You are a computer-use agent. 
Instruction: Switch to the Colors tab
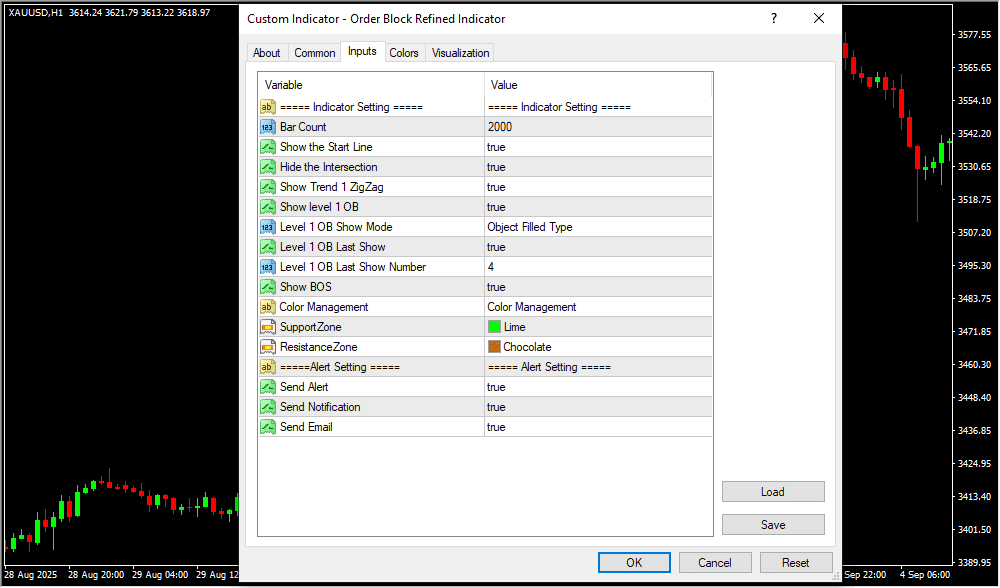coord(404,53)
